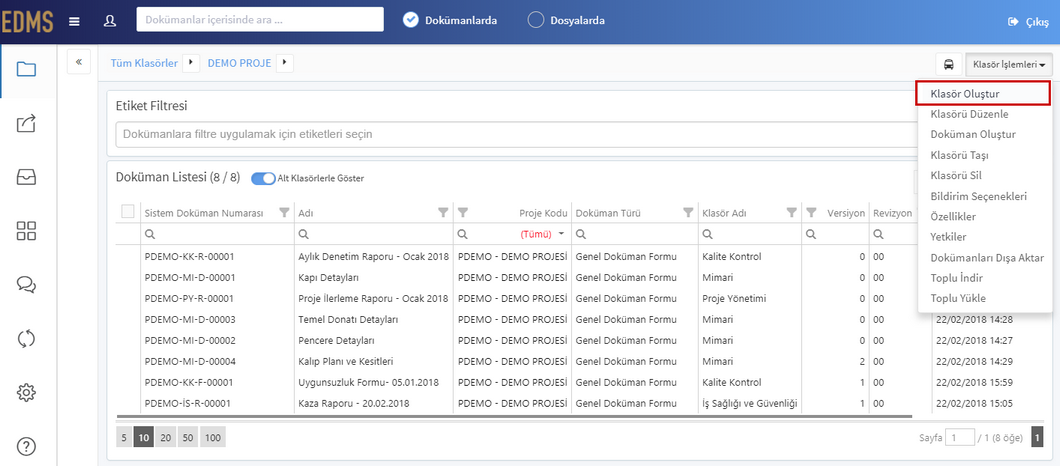Open the folders section in sidebar
1060x466 pixels.
coord(26,69)
